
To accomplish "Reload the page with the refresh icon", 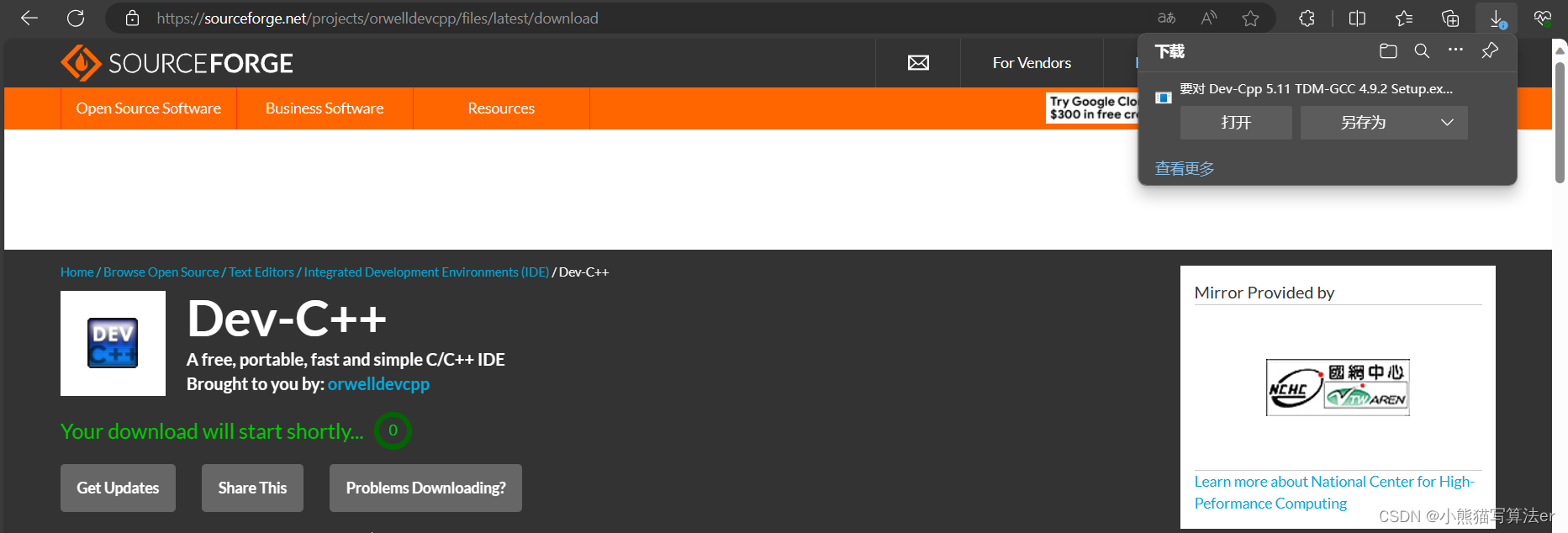I will (76, 18).
